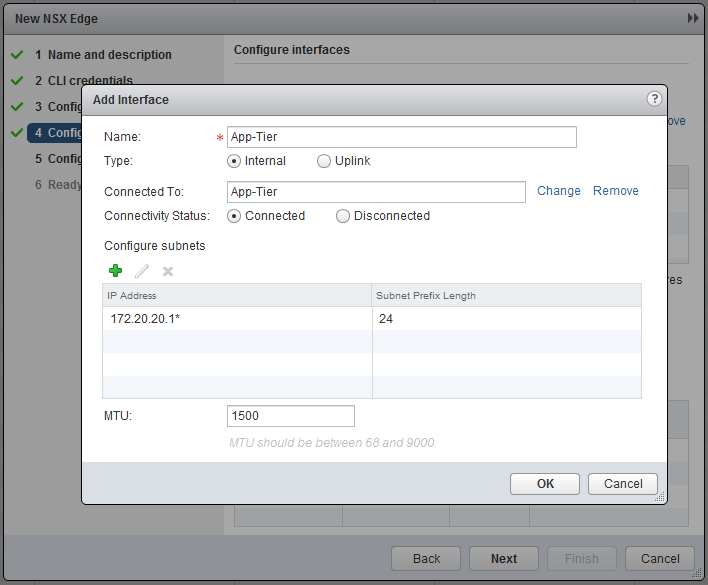Confirm the interface with OK
The width and height of the screenshot is (708, 585).
coord(545,484)
